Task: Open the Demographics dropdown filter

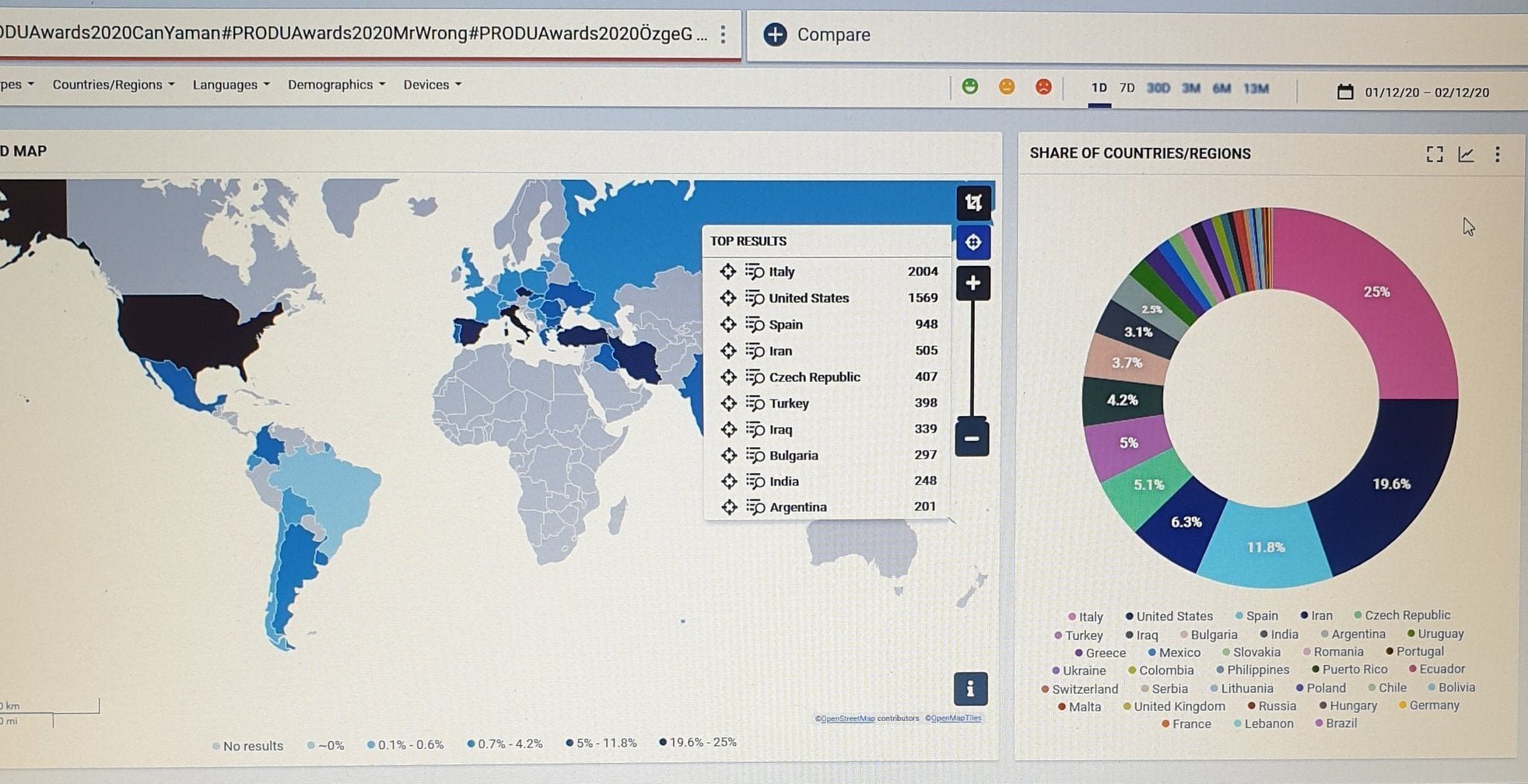Action: click(336, 85)
